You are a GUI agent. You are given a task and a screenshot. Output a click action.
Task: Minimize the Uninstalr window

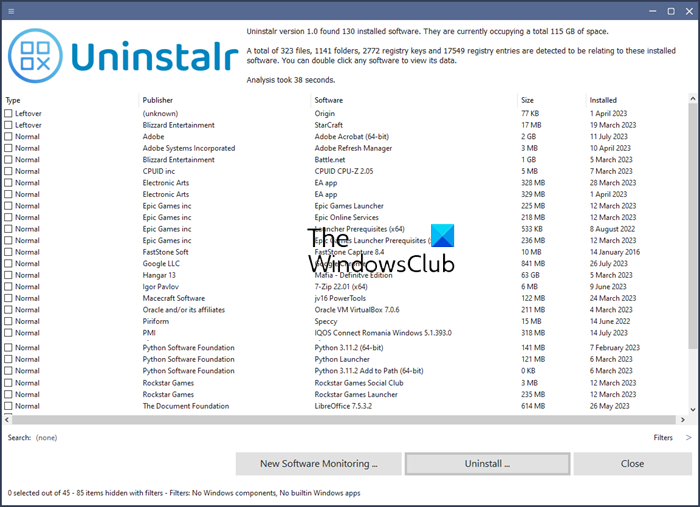click(x=653, y=11)
